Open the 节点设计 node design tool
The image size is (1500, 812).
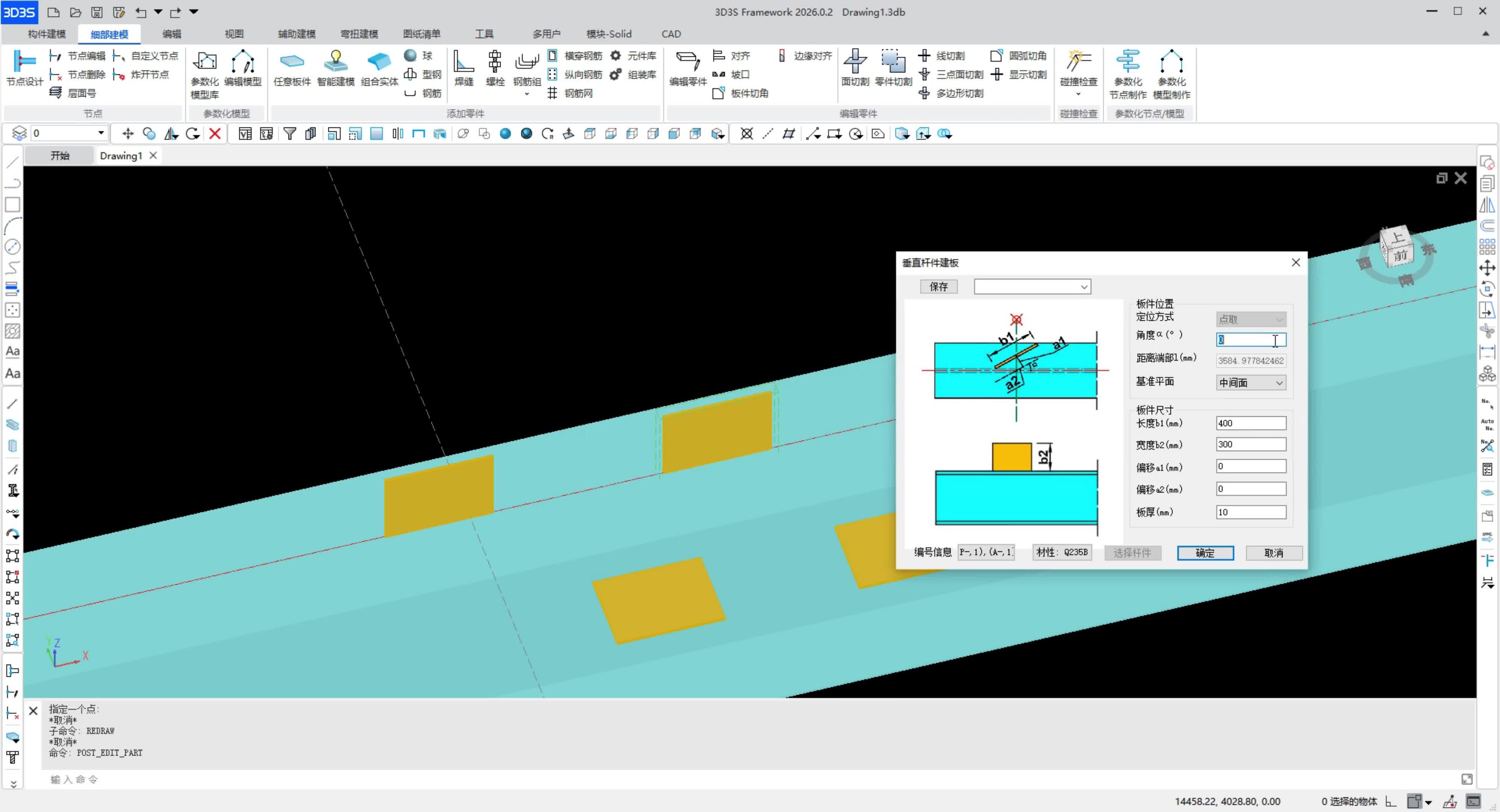pos(24,68)
